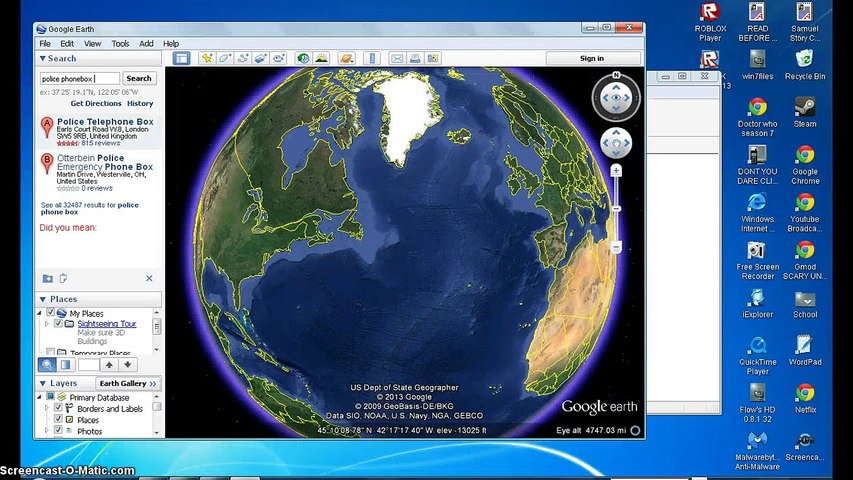Click the Print toolbar icon
Viewport: 853px width, 480px height.
[415, 58]
